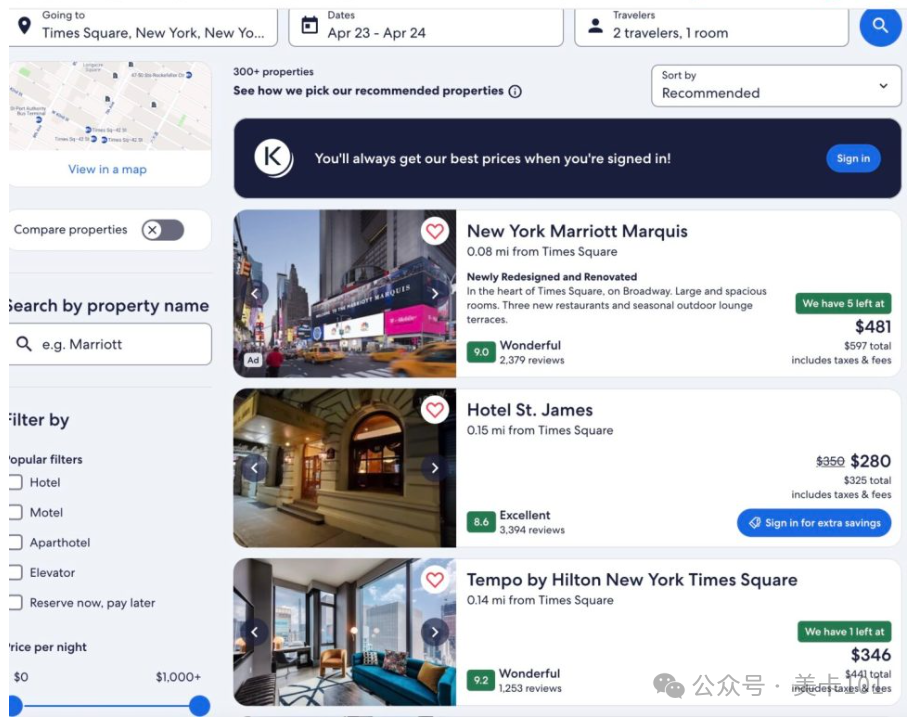Open New York Marriott Marquis listing title

click(577, 231)
